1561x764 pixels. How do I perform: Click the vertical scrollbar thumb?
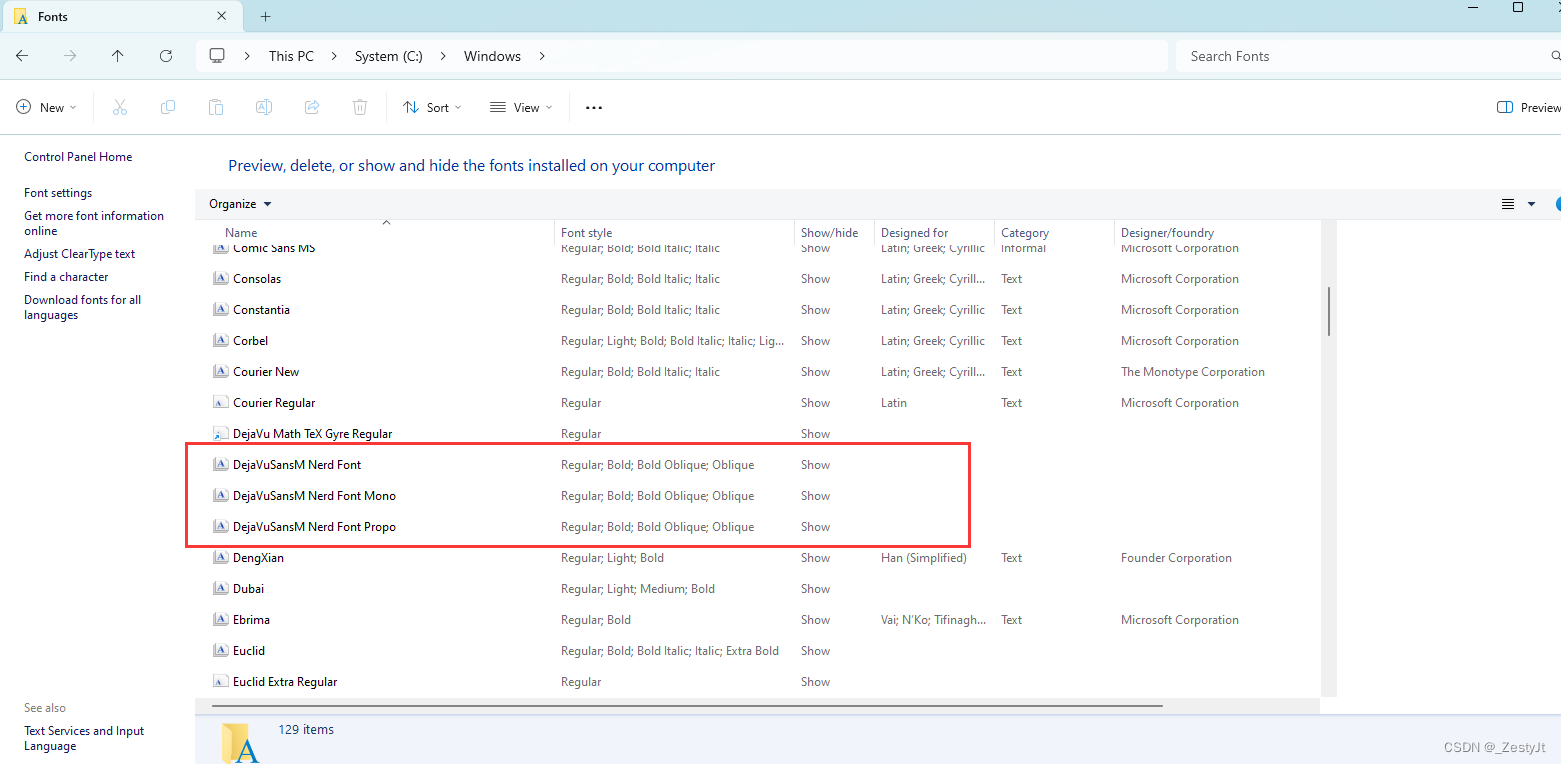[1328, 311]
